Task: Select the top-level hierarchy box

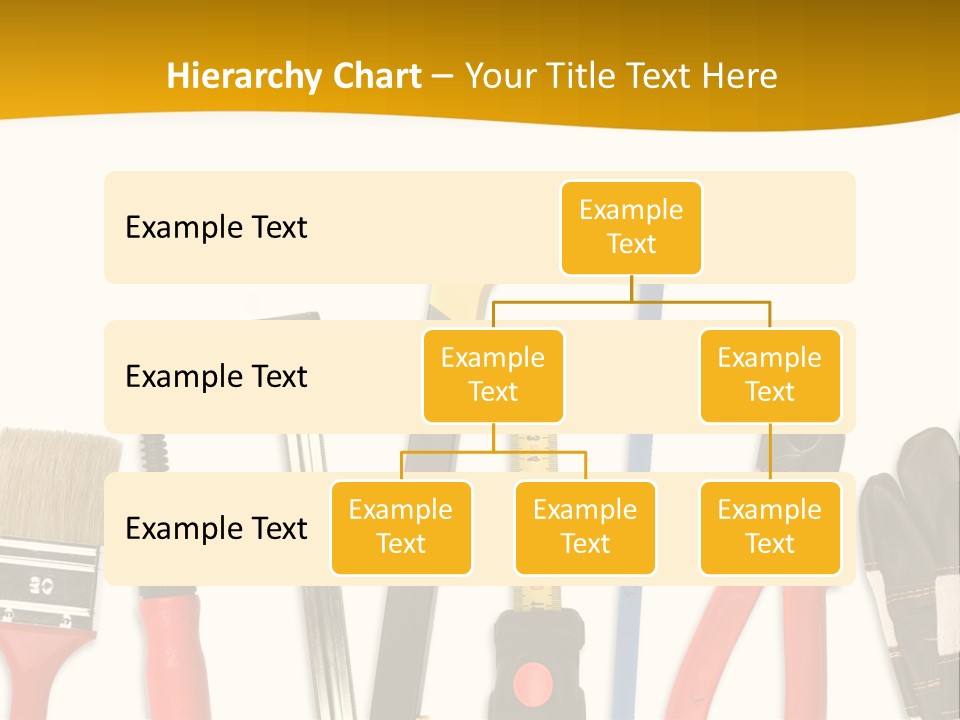Action: 631,227
